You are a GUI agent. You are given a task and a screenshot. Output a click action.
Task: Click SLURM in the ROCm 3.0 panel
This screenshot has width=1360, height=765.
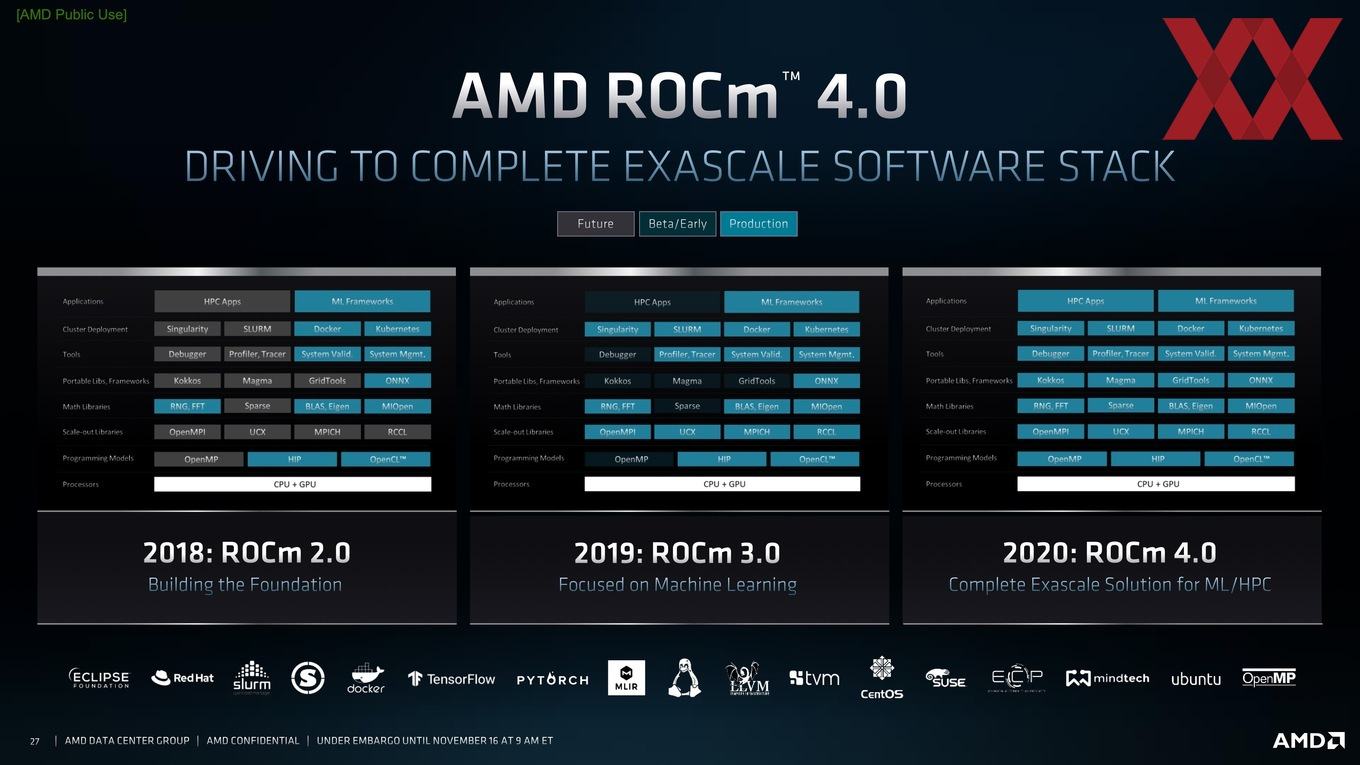click(x=687, y=329)
